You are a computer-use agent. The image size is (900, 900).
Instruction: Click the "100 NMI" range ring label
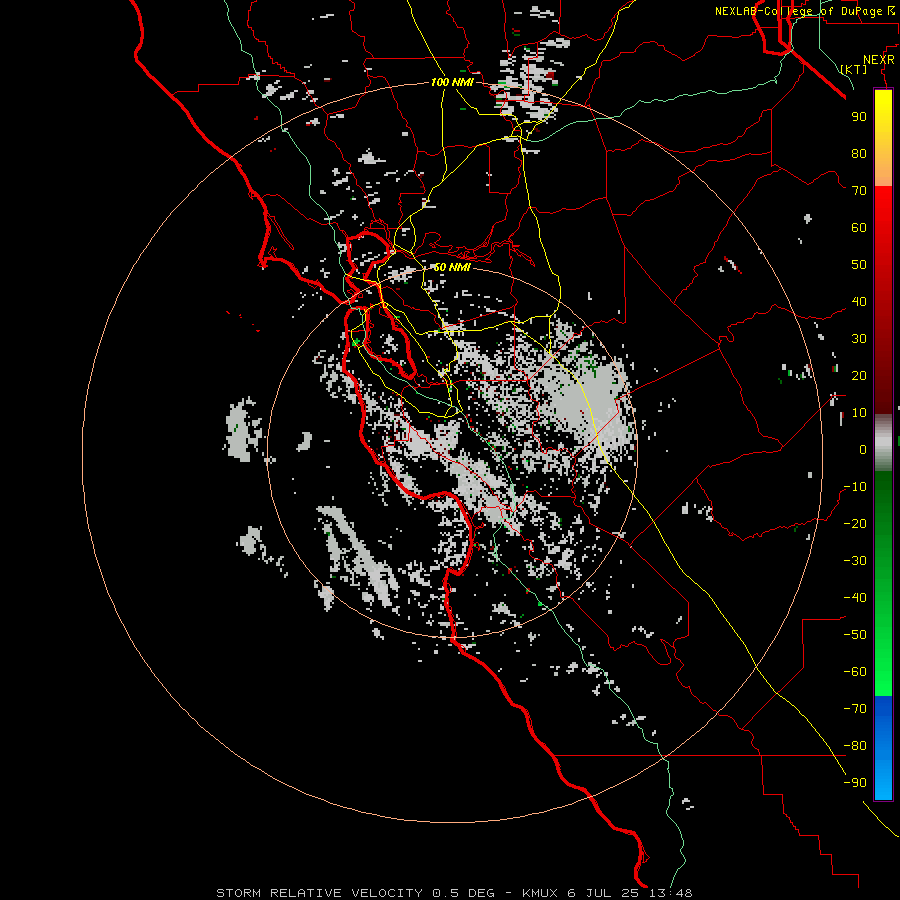coord(452,82)
